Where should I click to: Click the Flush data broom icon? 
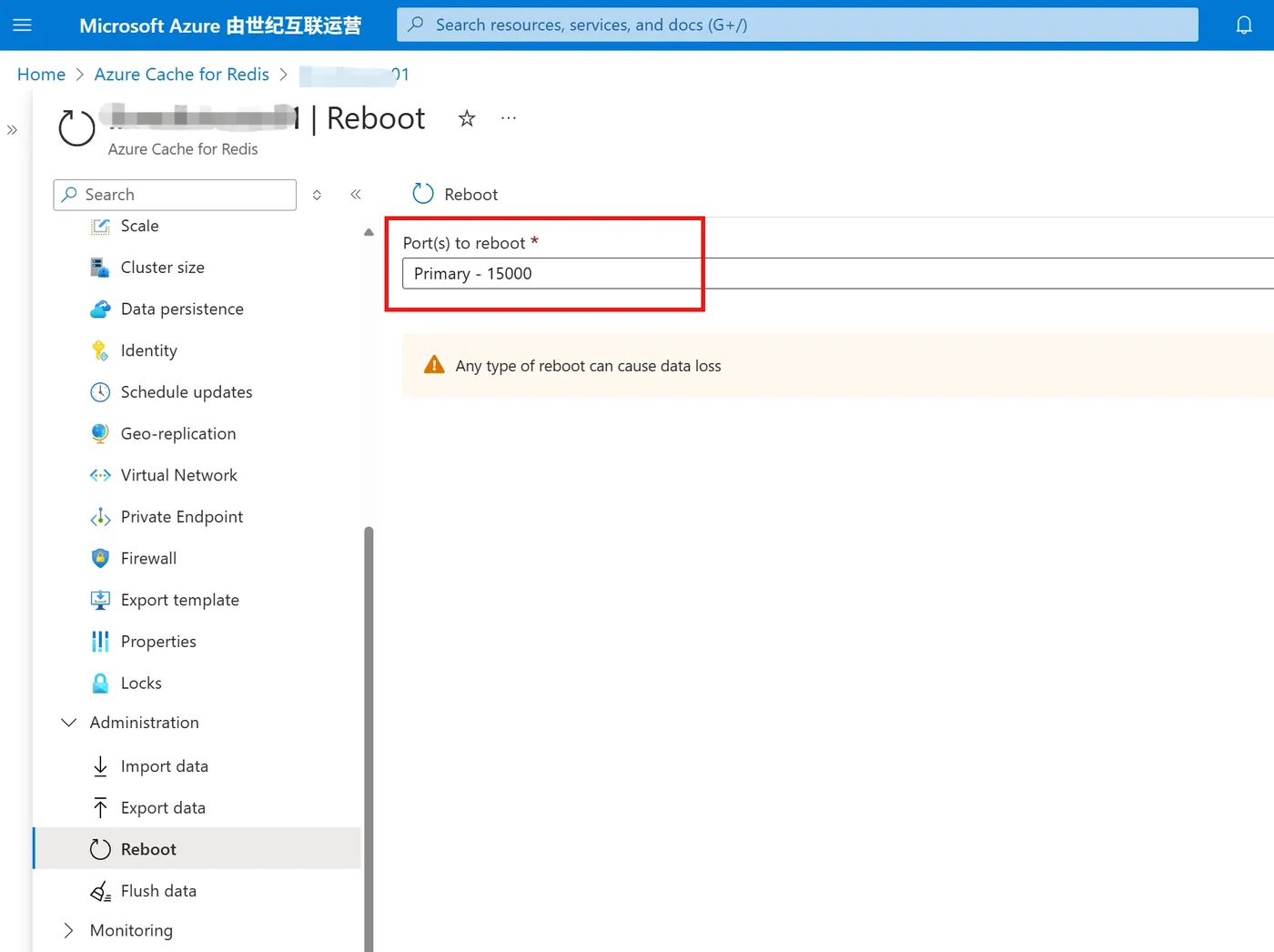pos(100,891)
